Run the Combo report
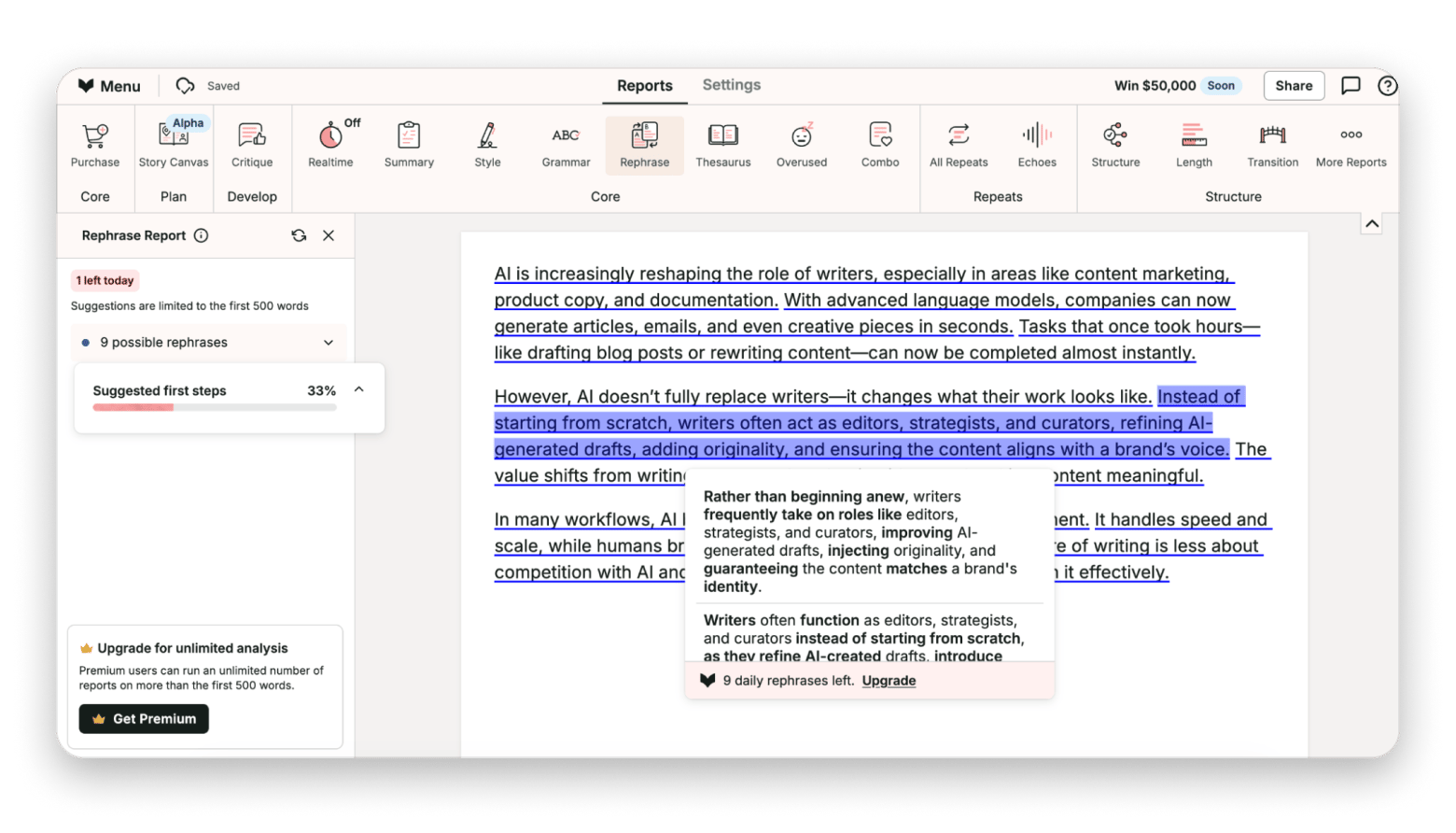Viewport: 1456px width, 833px height. coord(879,145)
